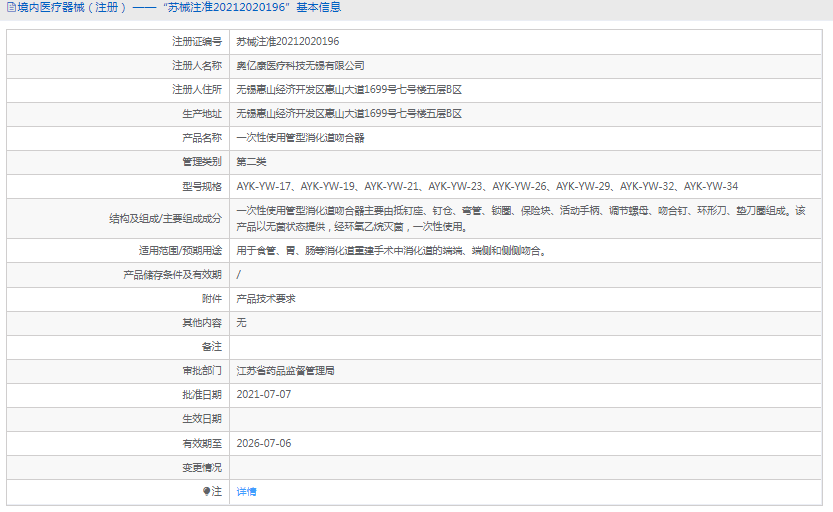Viewport: 833px width, 512px height.
Task: Select registrant name 奥亿康医疗科技无锡有限公司
Action: point(300,66)
